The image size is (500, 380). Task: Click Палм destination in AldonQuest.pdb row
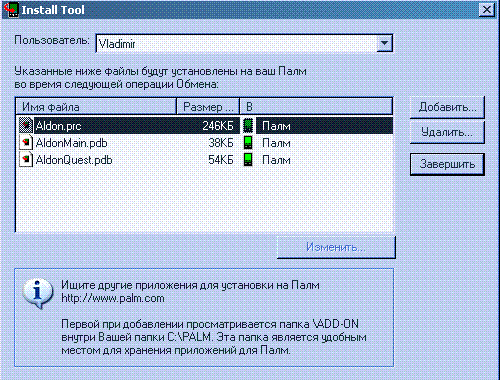click(276, 160)
